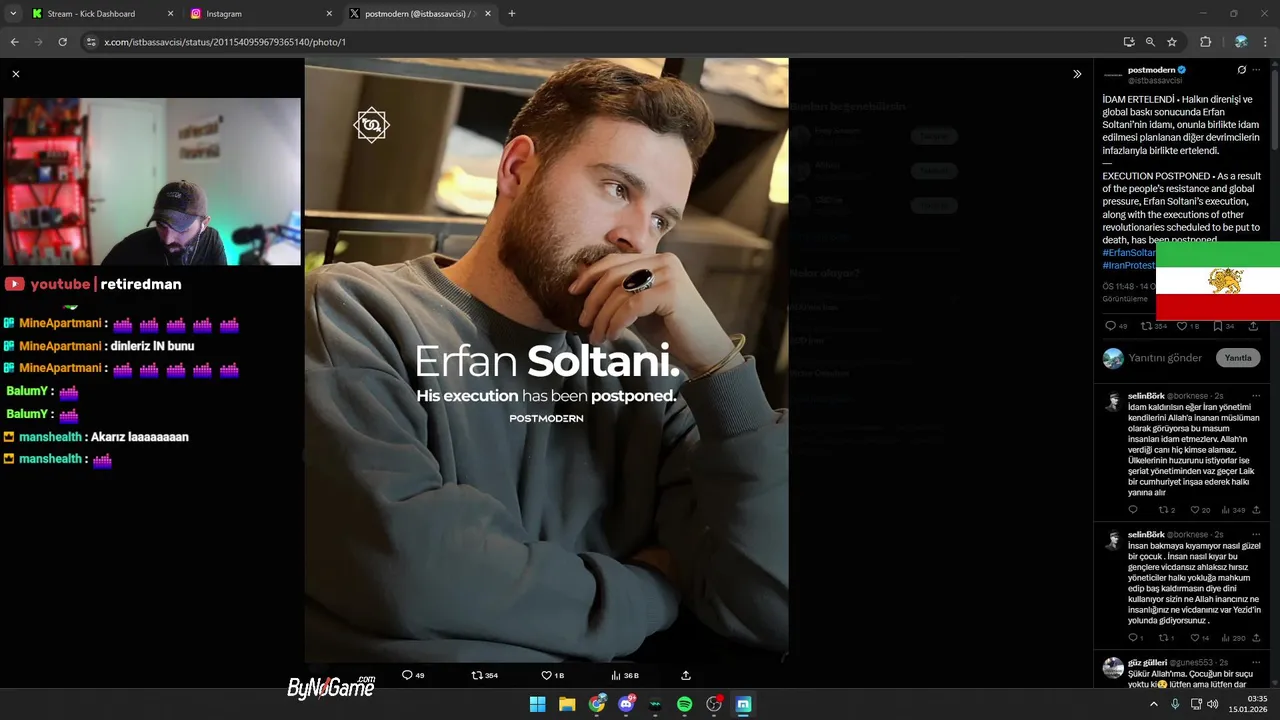1280x720 pixels.
Task: Open more options on selinBörk's first reply
Action: point(1257,396)
